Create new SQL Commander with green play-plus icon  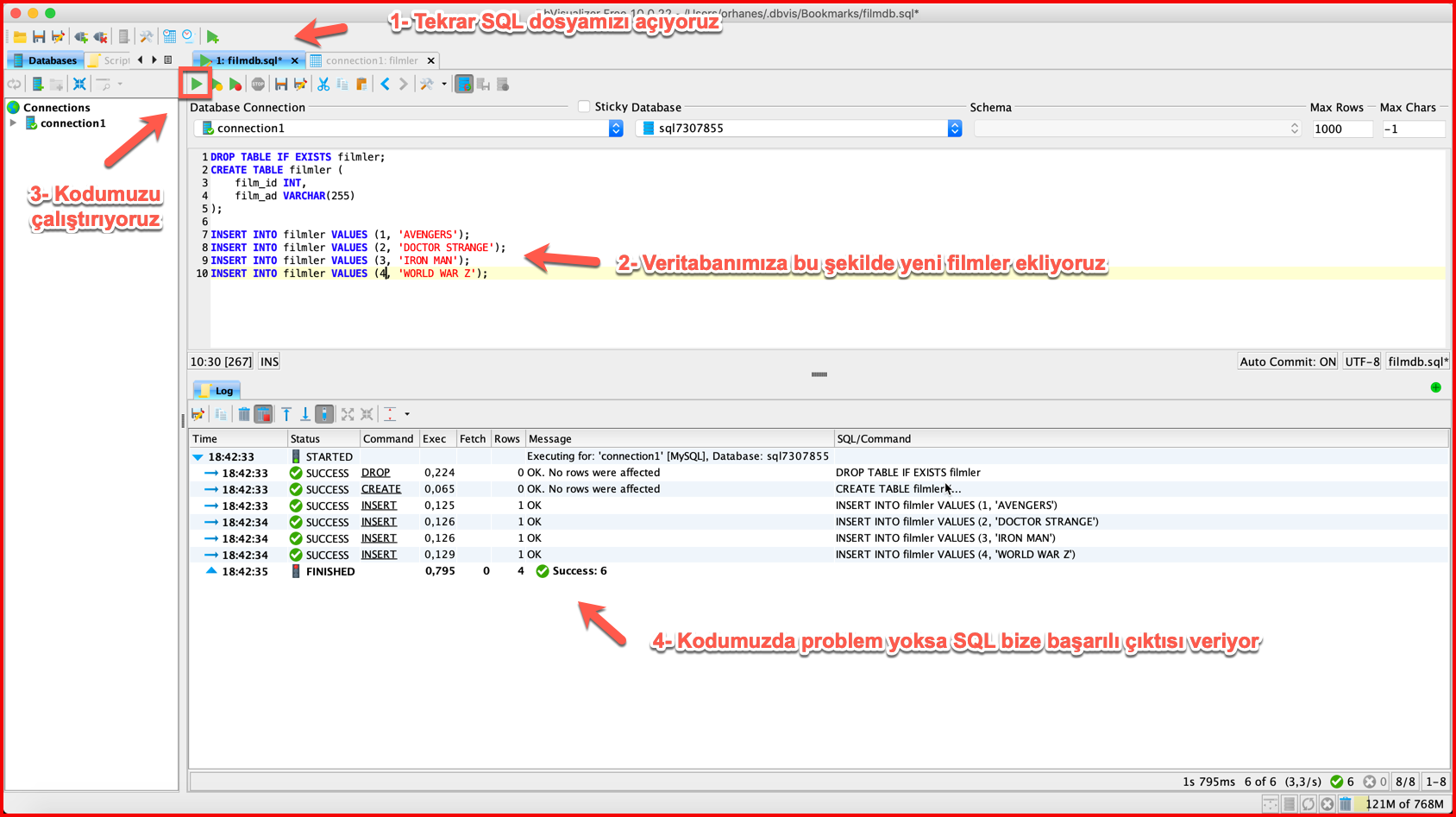pyautogui.click(x=212, y=36)
